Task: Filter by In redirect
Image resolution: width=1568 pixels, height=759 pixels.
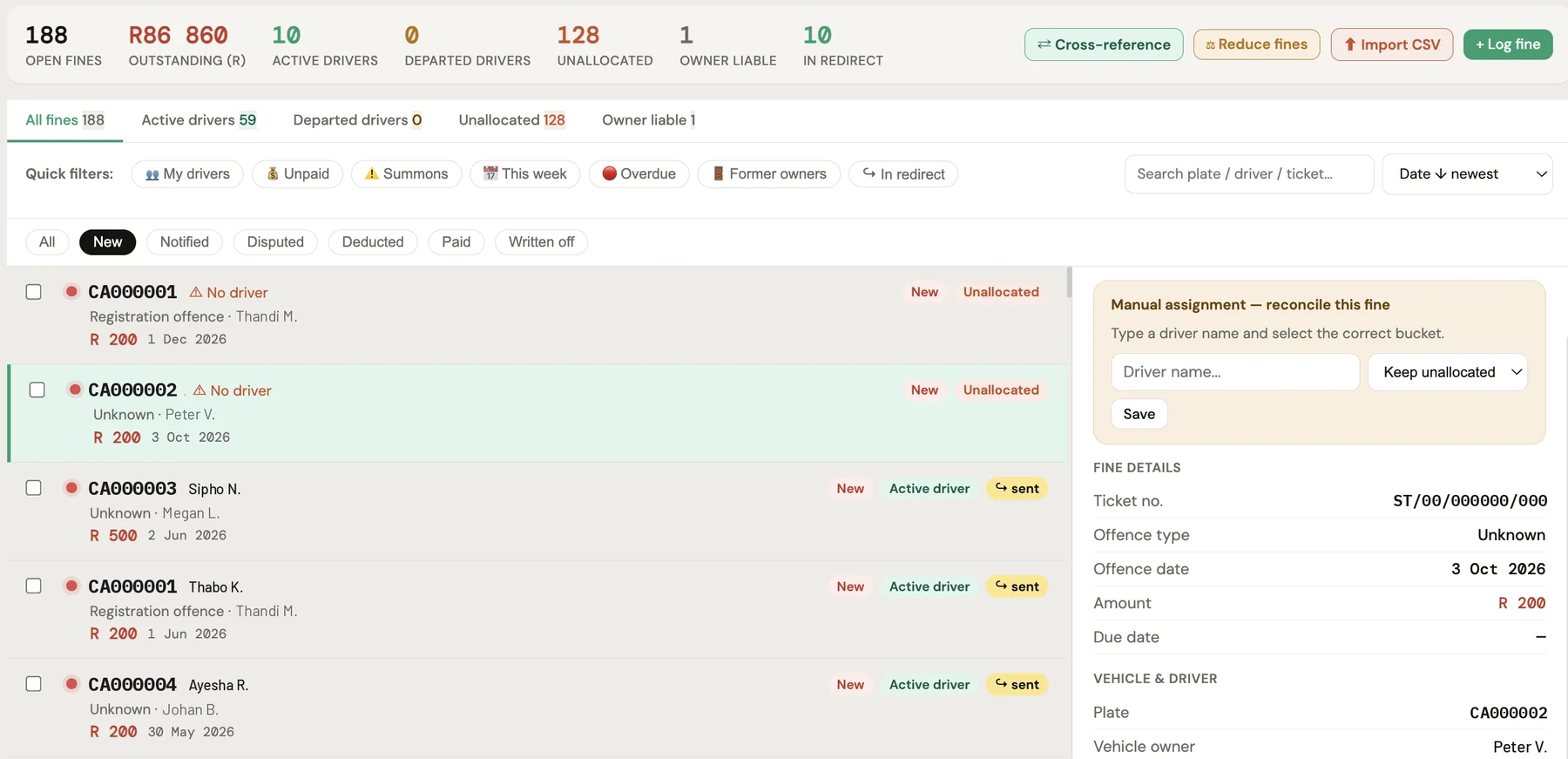Action: click(x=903, y=174)
